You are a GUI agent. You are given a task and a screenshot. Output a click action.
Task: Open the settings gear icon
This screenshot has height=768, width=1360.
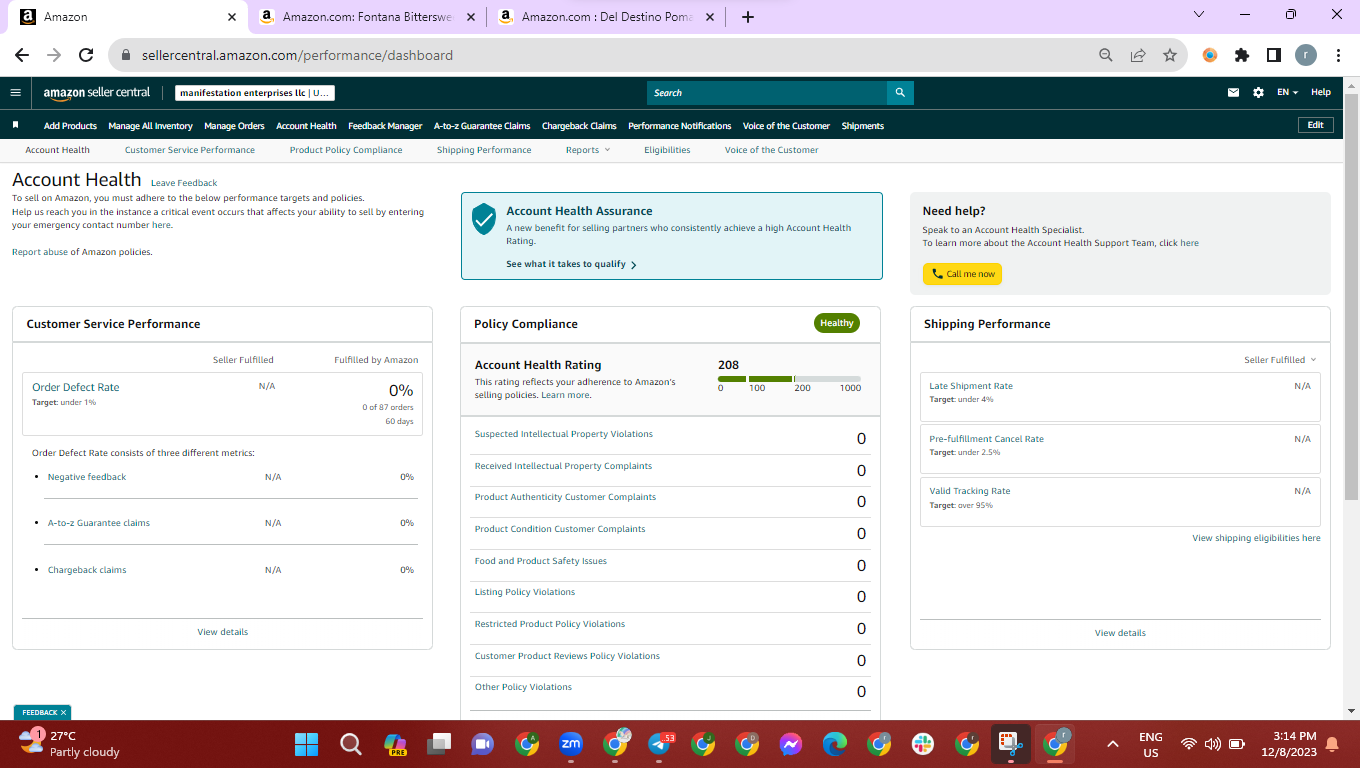click(x=1258, y=93)
